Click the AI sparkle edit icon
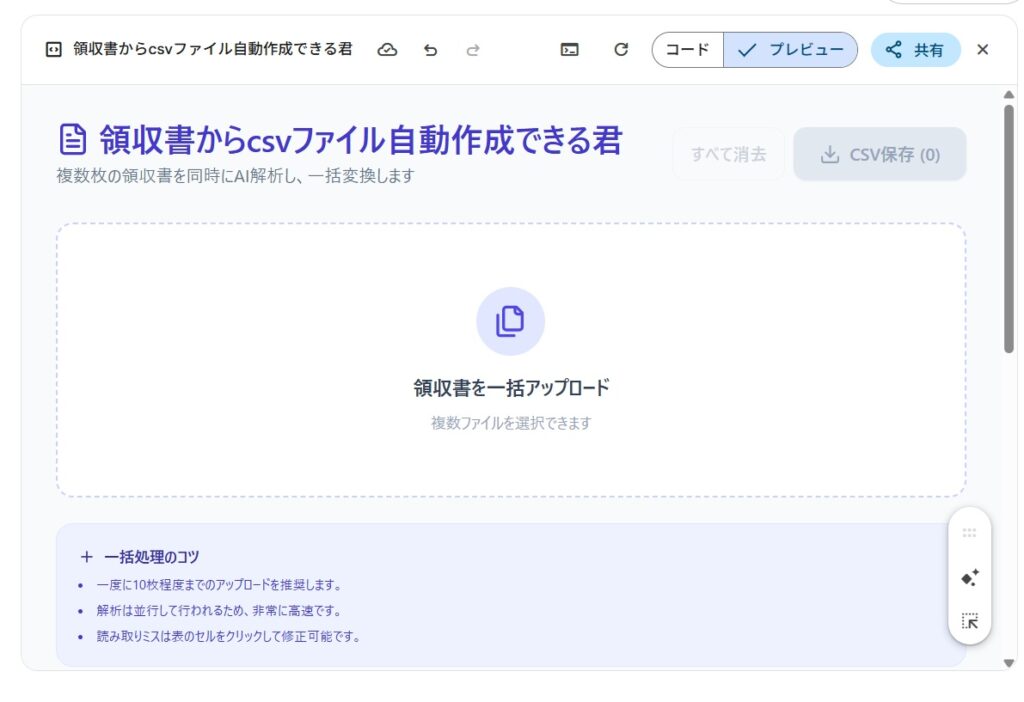This screenshot has height=702, width=1024. point(969,577)
